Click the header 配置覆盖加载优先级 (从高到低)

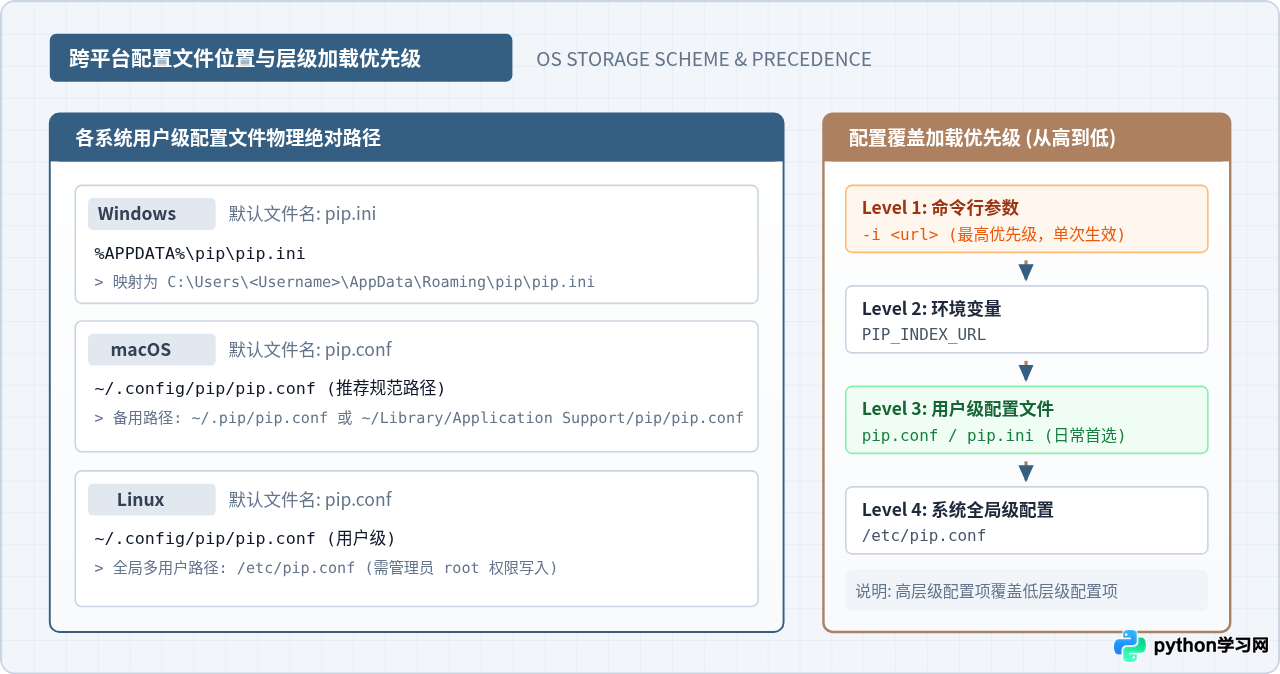pos(982,138)
